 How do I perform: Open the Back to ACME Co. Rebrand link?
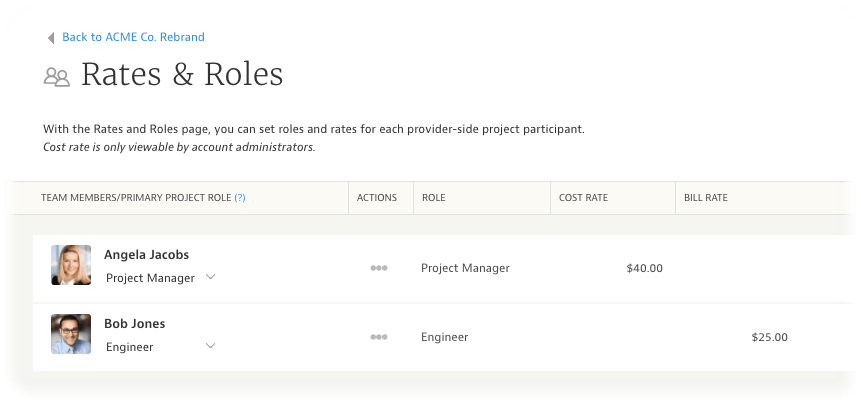[x=133, y=37]
